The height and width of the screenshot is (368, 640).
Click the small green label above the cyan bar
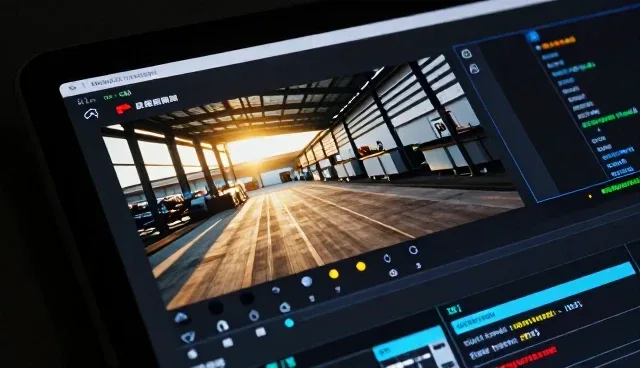tap(454, 310)
